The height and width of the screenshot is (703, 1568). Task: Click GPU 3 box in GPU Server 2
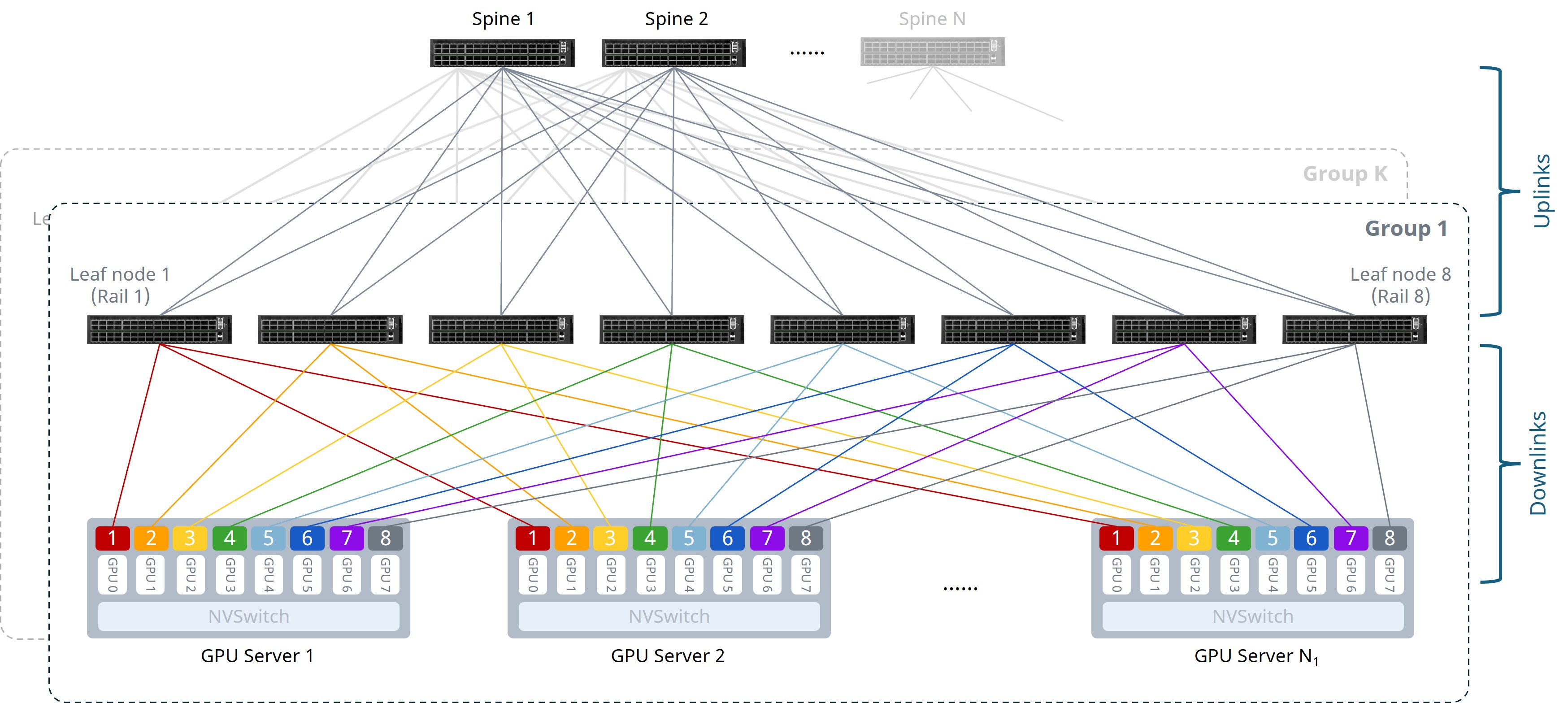tap(650, 575)
